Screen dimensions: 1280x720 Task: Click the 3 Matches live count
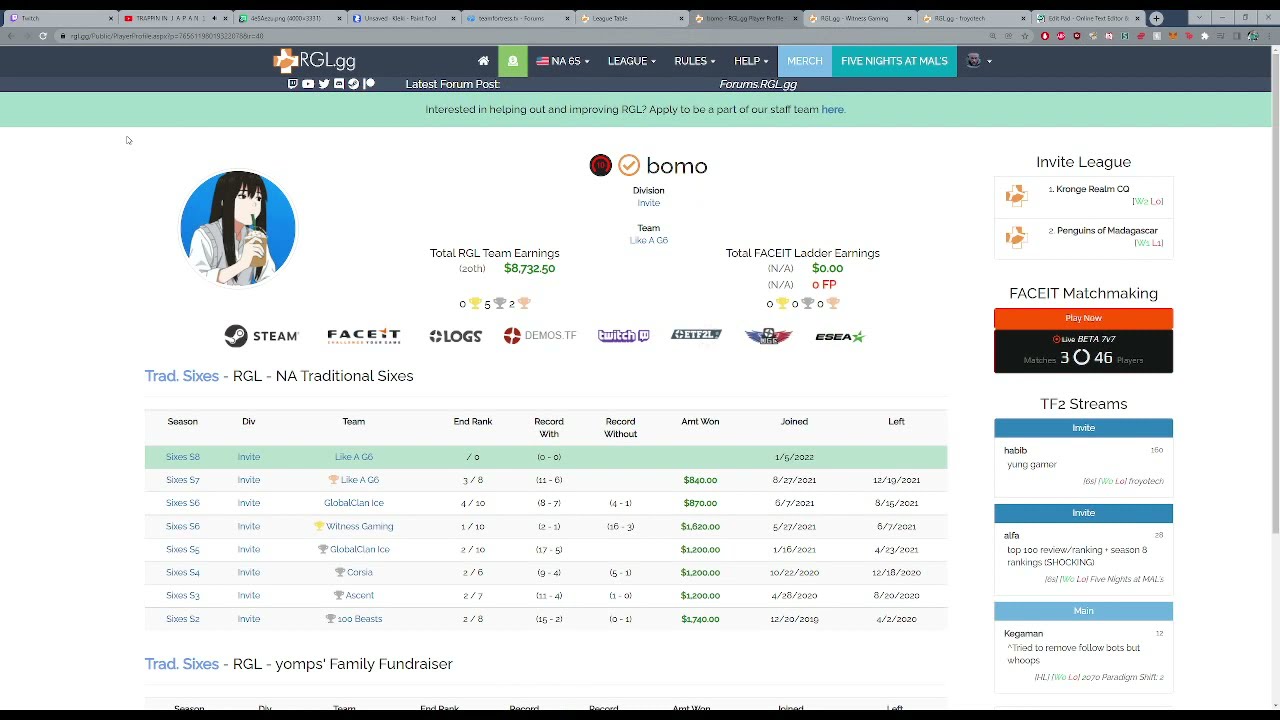click(1064, 358)
